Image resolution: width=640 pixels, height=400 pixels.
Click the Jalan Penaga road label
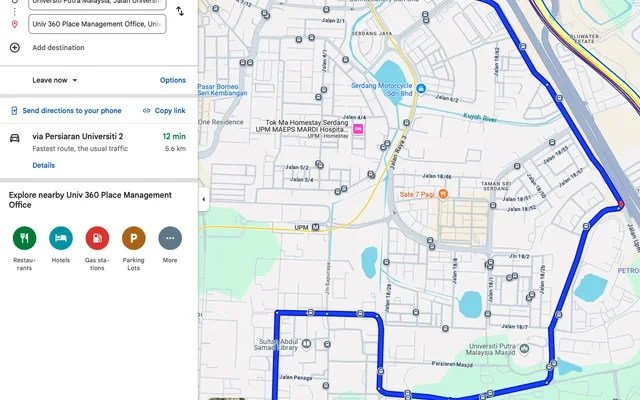pyautogui.click(x=296, y=378)
